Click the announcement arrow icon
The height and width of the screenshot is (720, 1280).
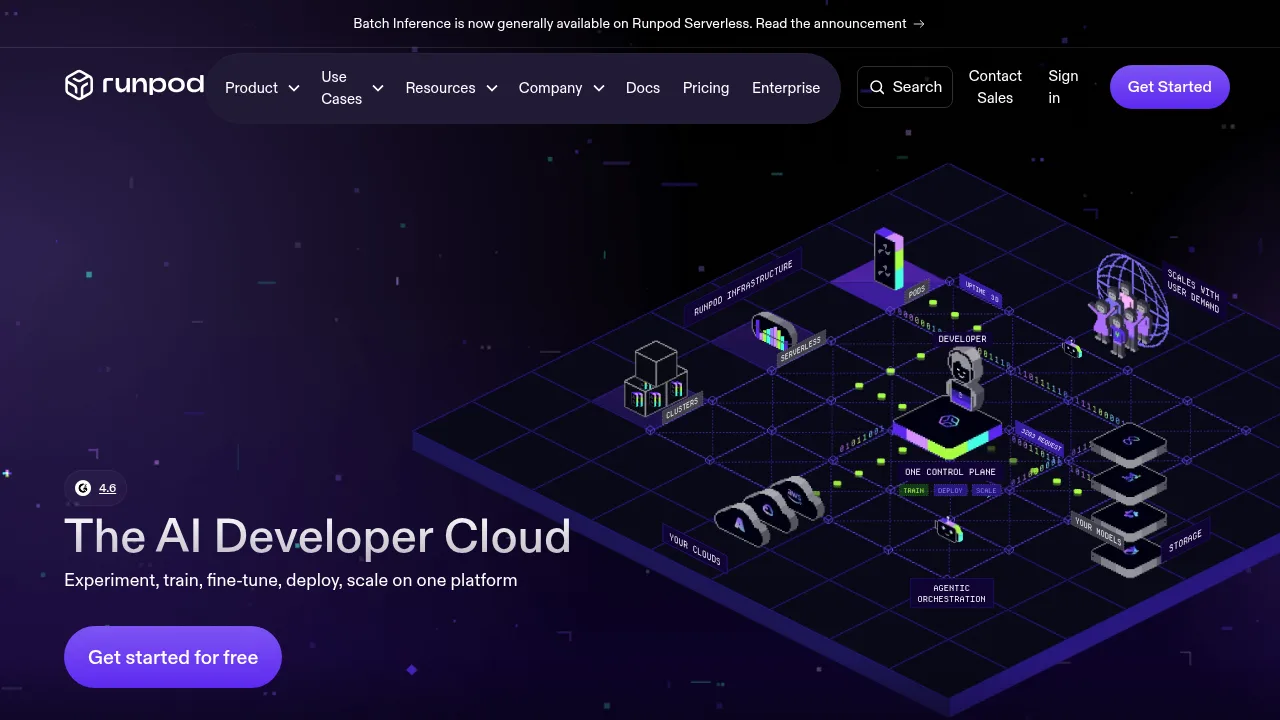(919, 23)
